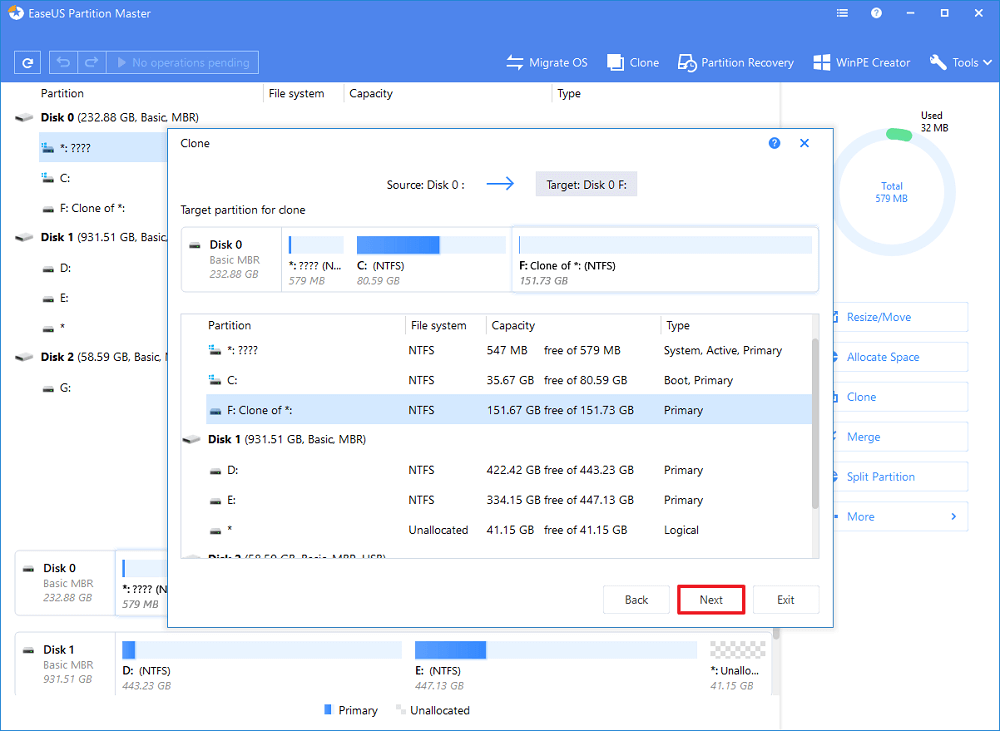The image size is (1000, 731).
Task: Open the hamburger menu in the title bar
Action: (x=842, y=13)
